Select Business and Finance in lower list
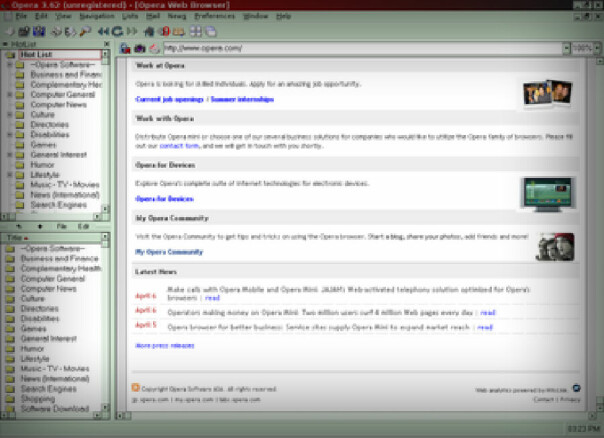 point(60,258)
